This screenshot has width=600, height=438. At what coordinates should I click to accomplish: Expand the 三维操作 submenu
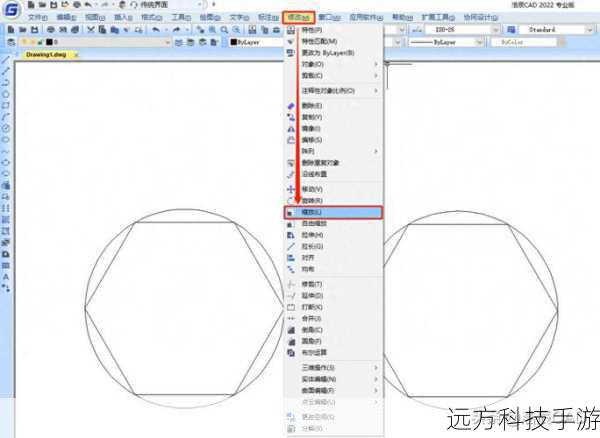(334, 368)
